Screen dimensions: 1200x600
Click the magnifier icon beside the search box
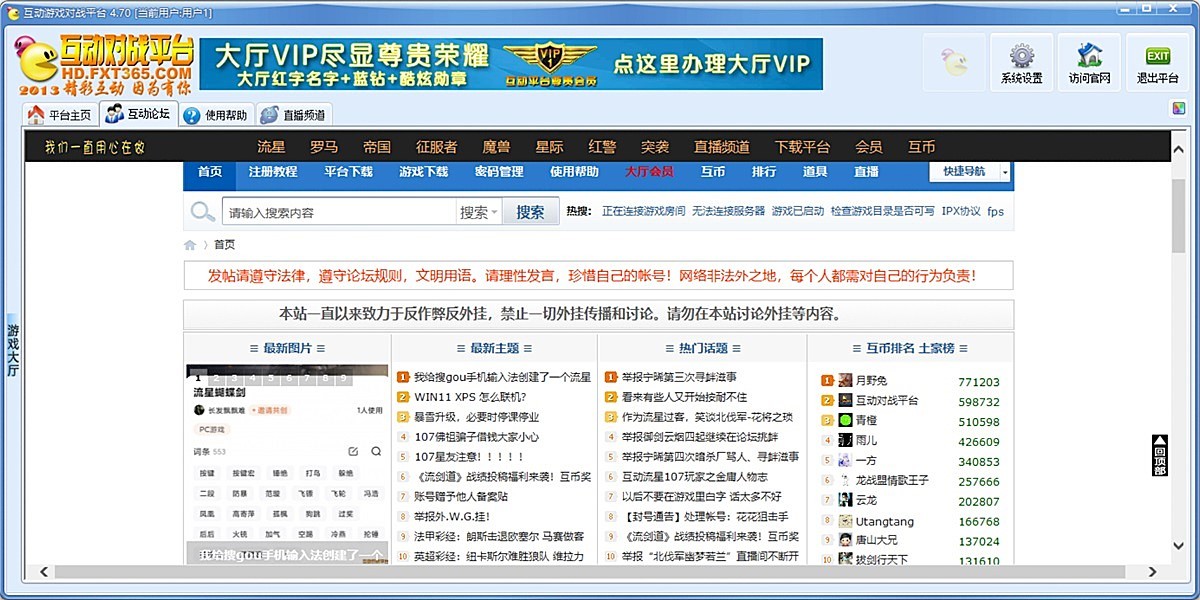(202, 211)
